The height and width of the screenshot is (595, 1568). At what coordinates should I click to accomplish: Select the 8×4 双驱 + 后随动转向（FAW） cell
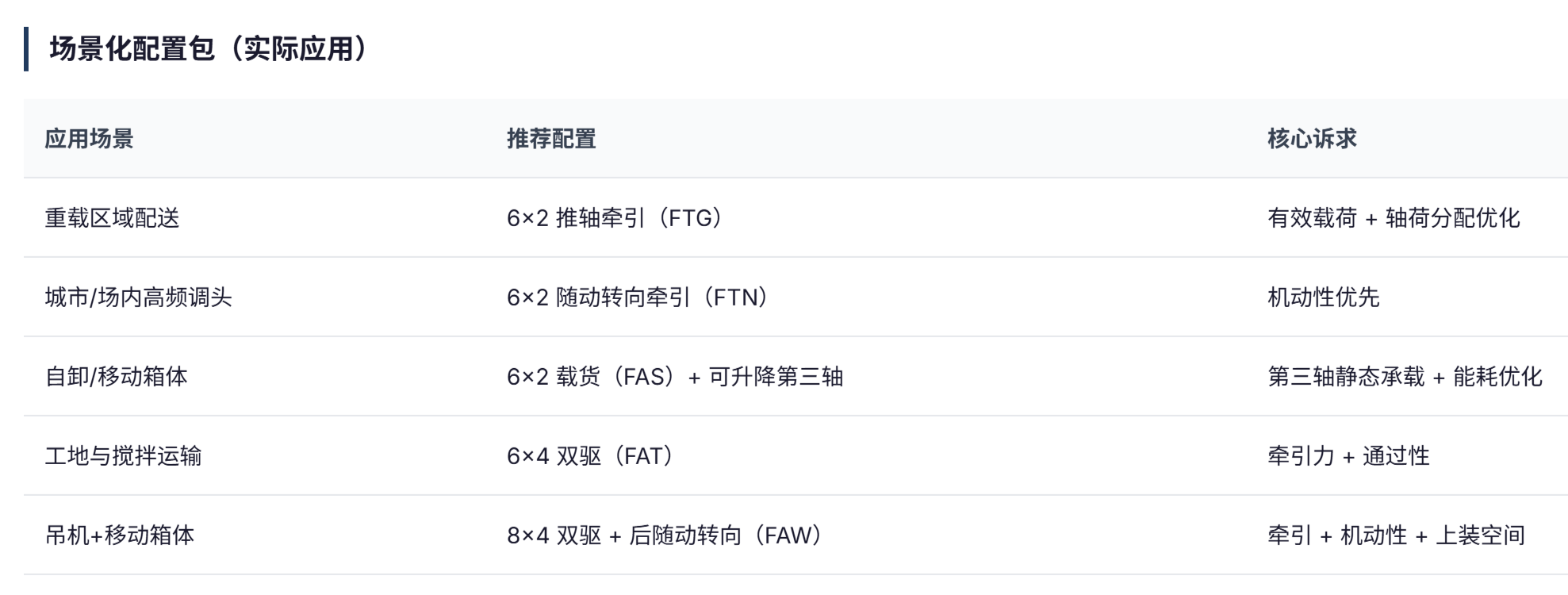coord(665,535)
